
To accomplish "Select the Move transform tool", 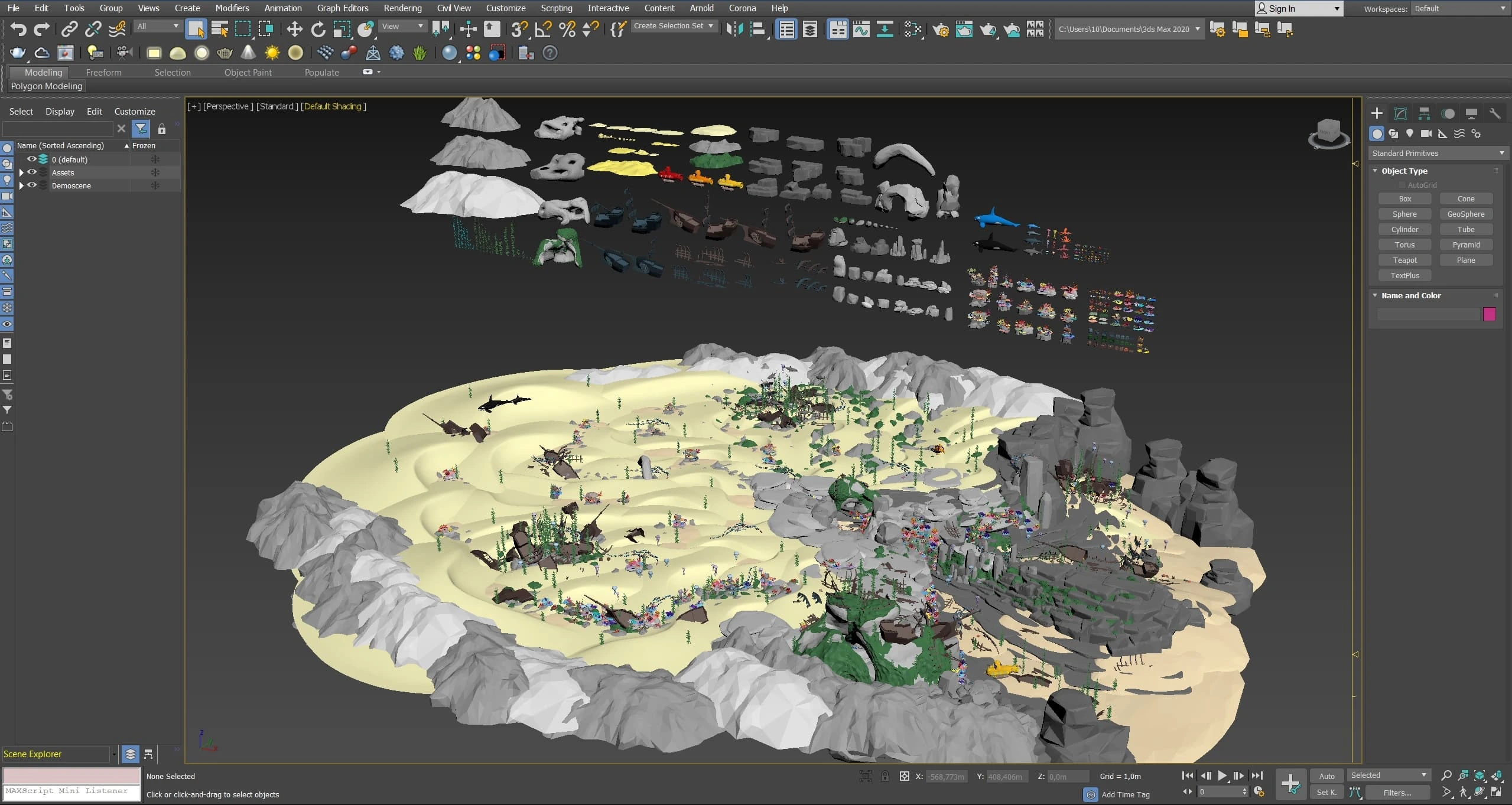I will coord(294,29).
